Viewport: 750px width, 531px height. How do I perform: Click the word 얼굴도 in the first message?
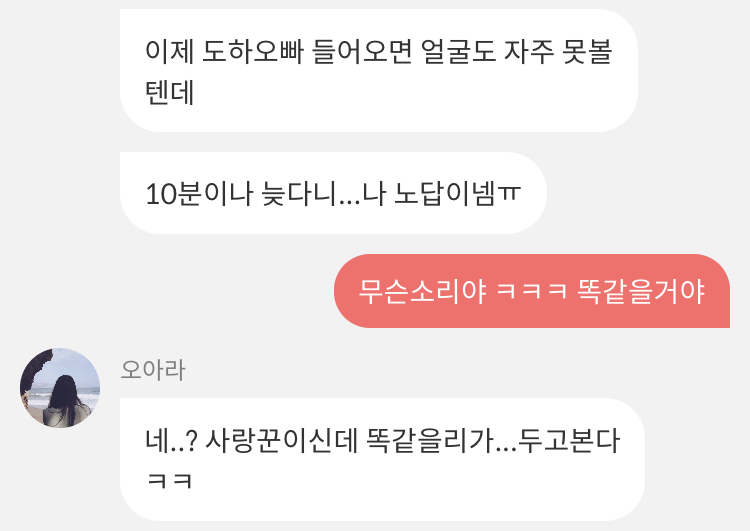click(458, 52)
